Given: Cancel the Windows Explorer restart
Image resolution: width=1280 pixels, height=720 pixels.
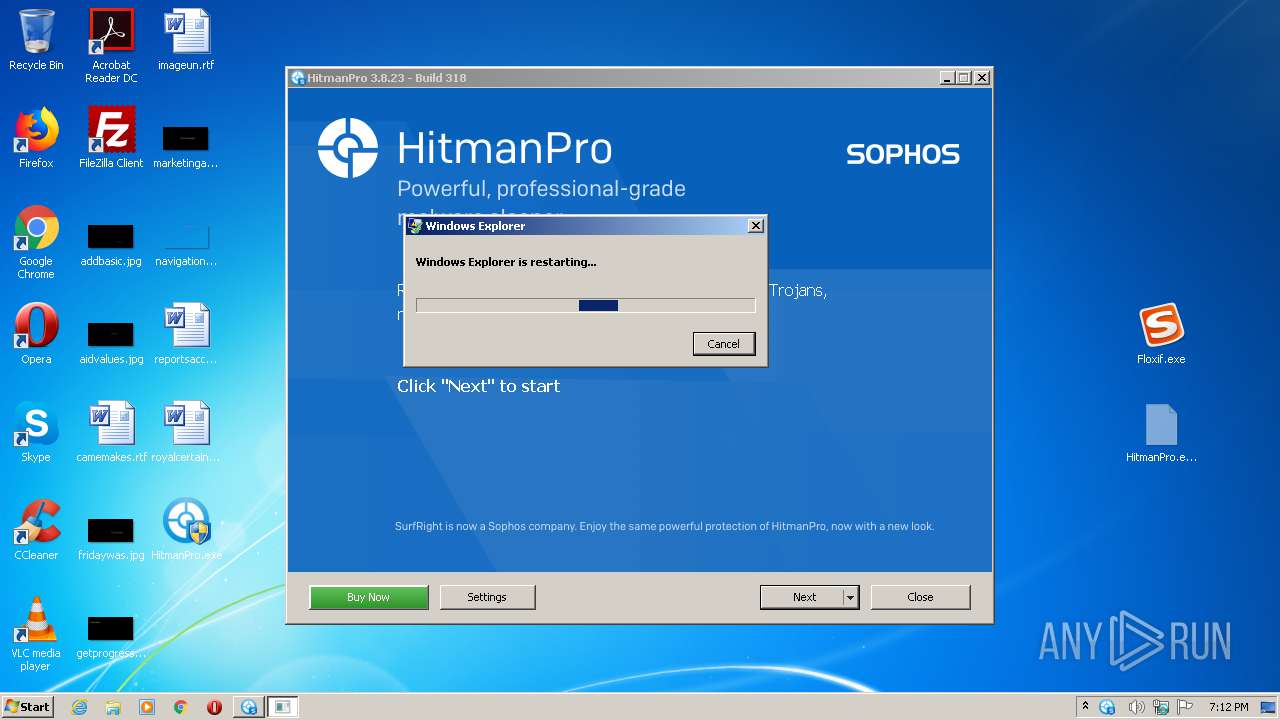Looking at the screenshot, I should [723, 343].
